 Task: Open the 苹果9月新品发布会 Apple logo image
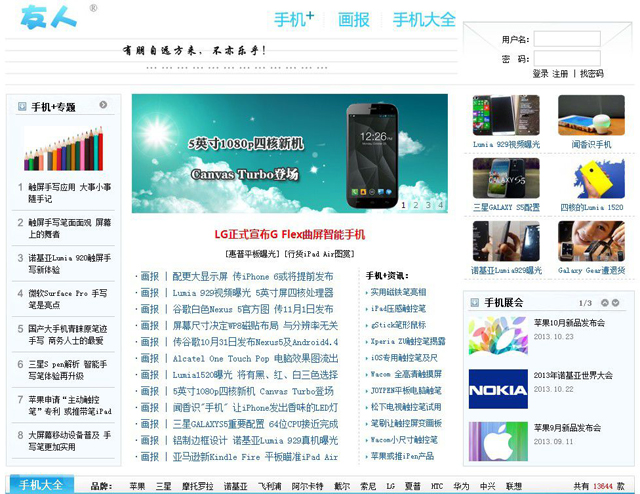(498, 442)
